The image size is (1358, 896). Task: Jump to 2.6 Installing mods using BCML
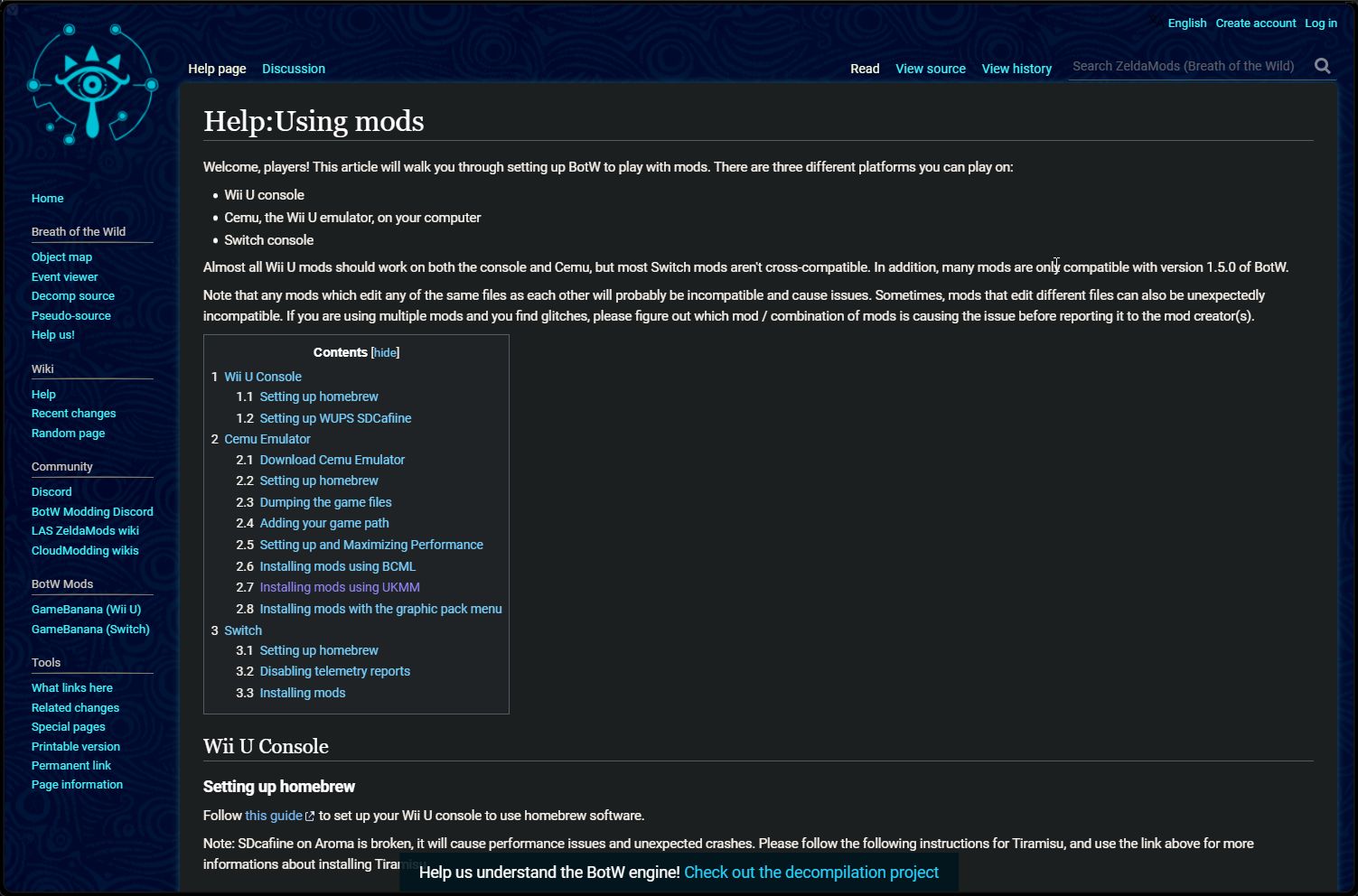(x=326, y=566)
